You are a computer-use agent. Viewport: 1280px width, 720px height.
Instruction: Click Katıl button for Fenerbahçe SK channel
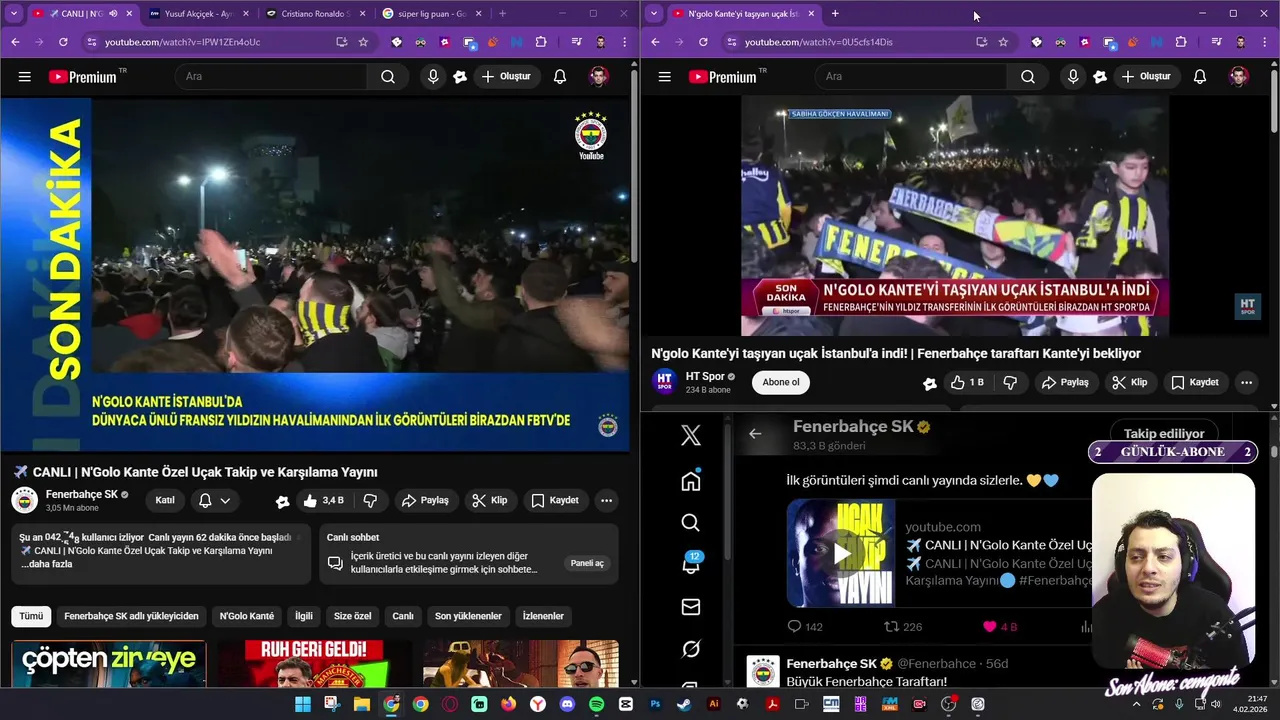[x=165, y=500]
